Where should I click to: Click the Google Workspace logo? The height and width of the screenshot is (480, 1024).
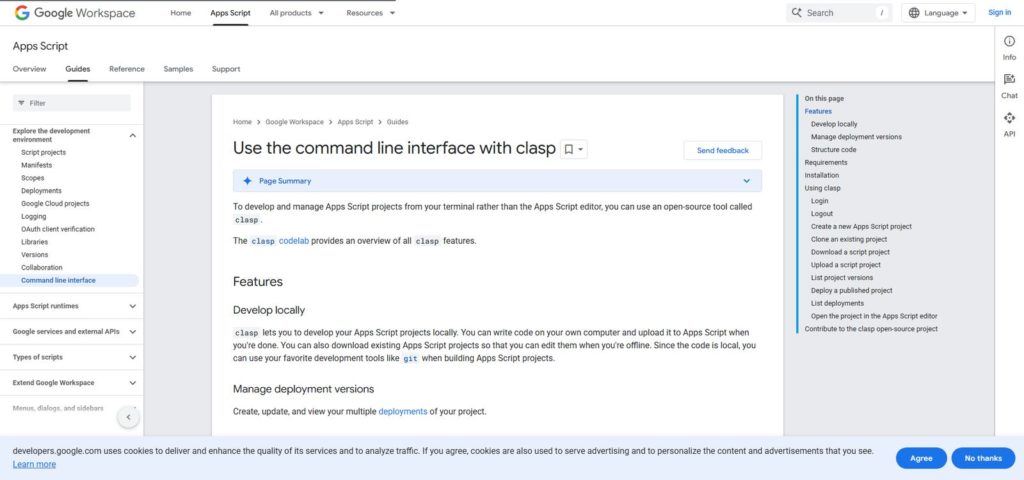tap(76, 13)
